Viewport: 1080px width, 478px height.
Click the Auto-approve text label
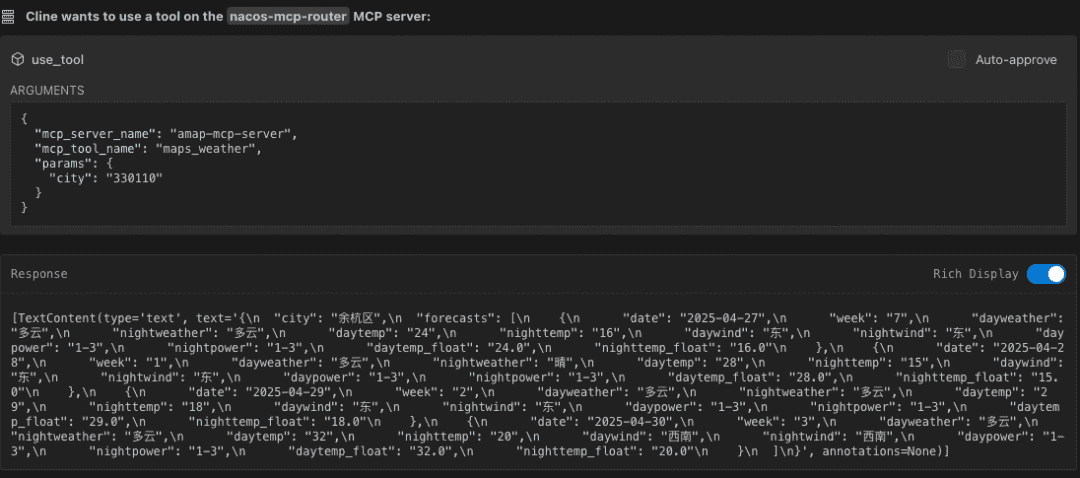[x=1016, y=60]
